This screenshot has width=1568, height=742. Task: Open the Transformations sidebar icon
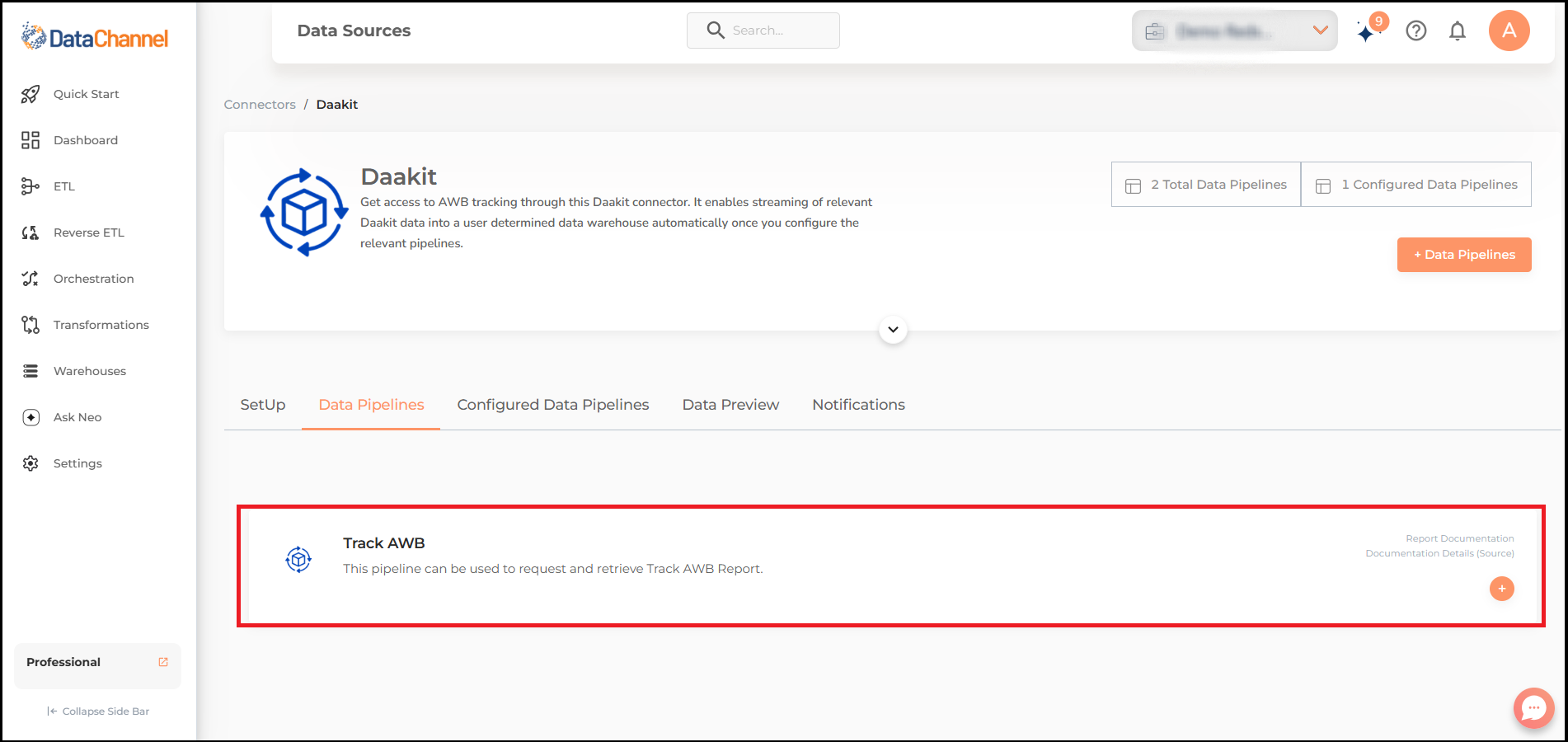click(31, 325)
